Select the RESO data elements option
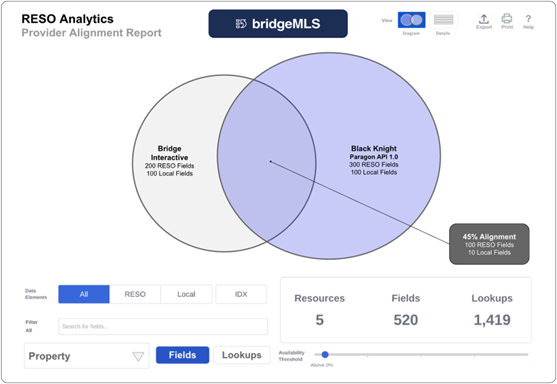The height and width of the screenshot is (384, 557). click(x=135, y=294)
